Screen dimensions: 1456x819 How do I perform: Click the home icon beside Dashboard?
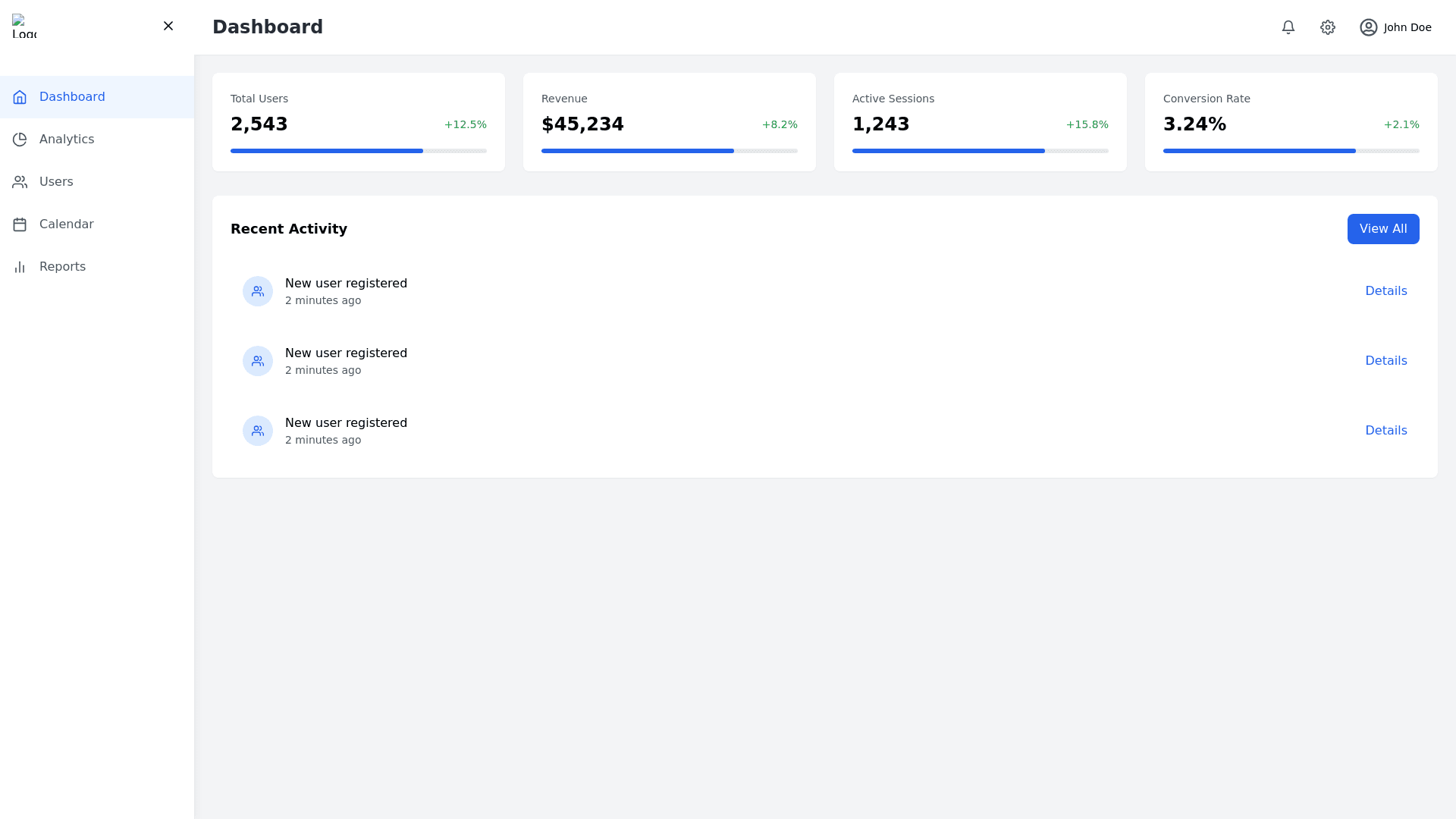click(x=20, y=97)
